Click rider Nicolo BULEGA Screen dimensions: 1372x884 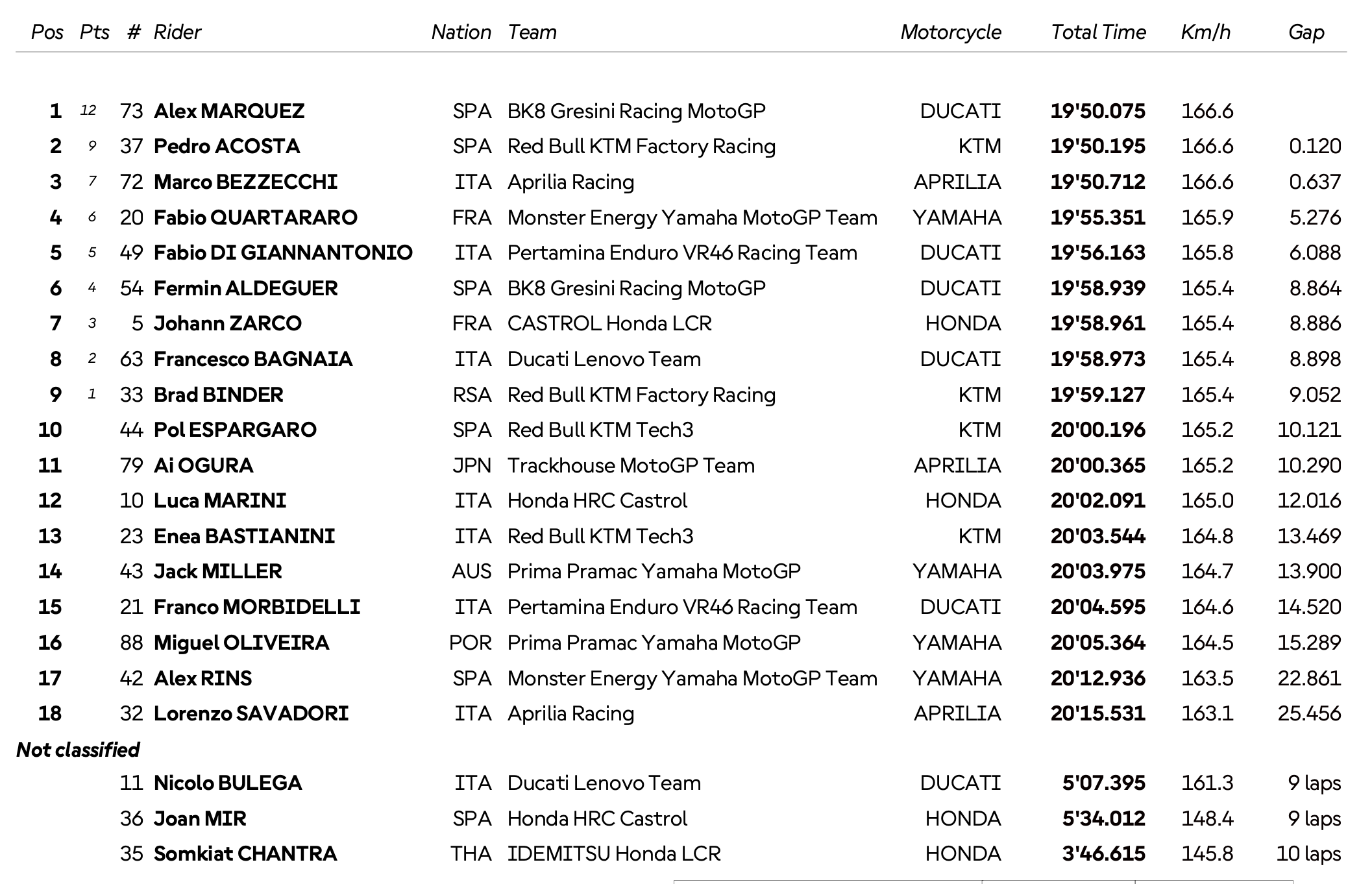coord(227,783)
